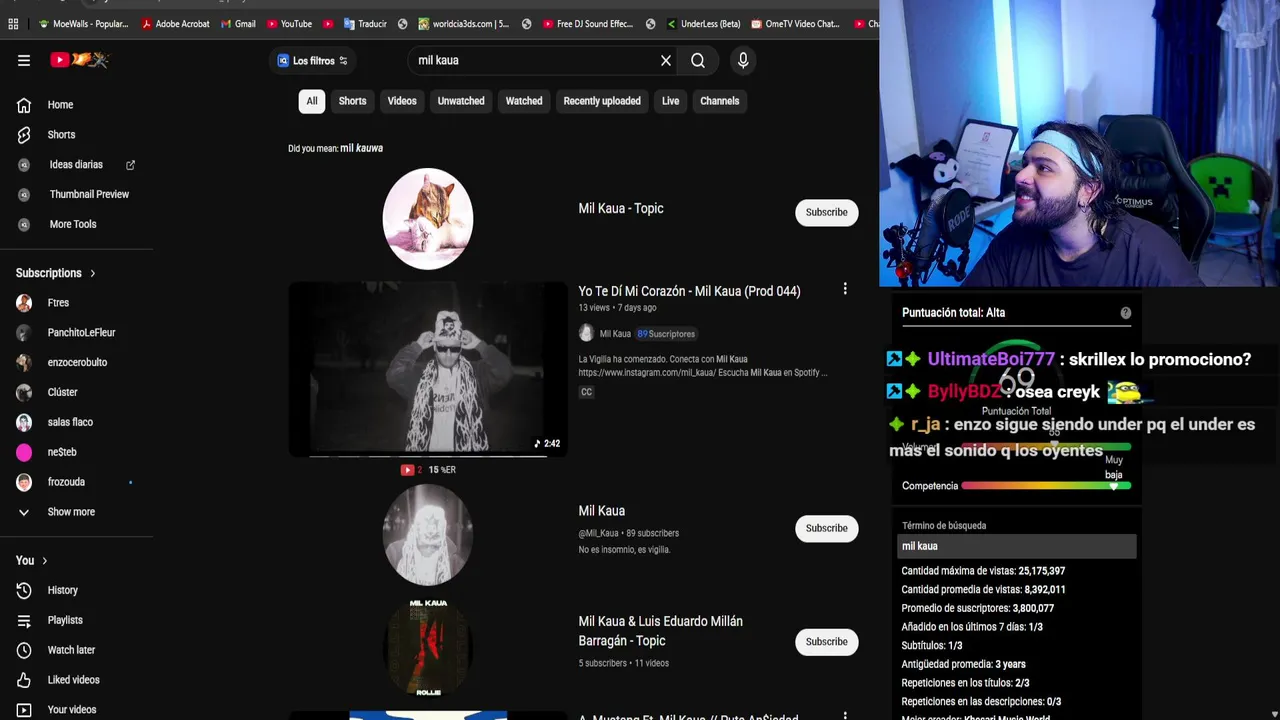Open Ideas diarias in the sidebar
1280x720 pixels.
pyautogui.click(x=76, y=164)
